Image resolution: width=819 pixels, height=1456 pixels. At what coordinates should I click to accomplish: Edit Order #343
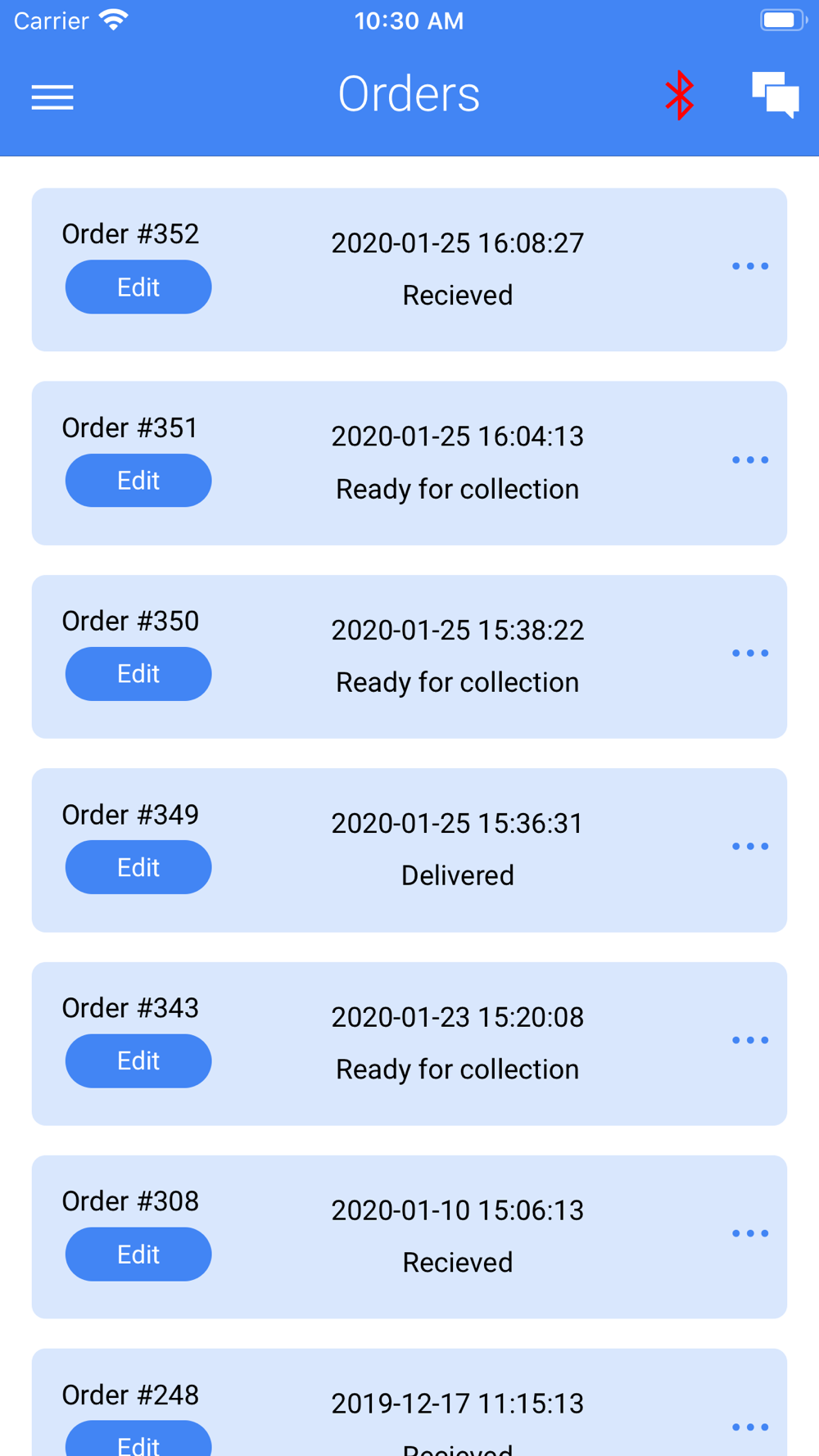(x=138, y=1060)
